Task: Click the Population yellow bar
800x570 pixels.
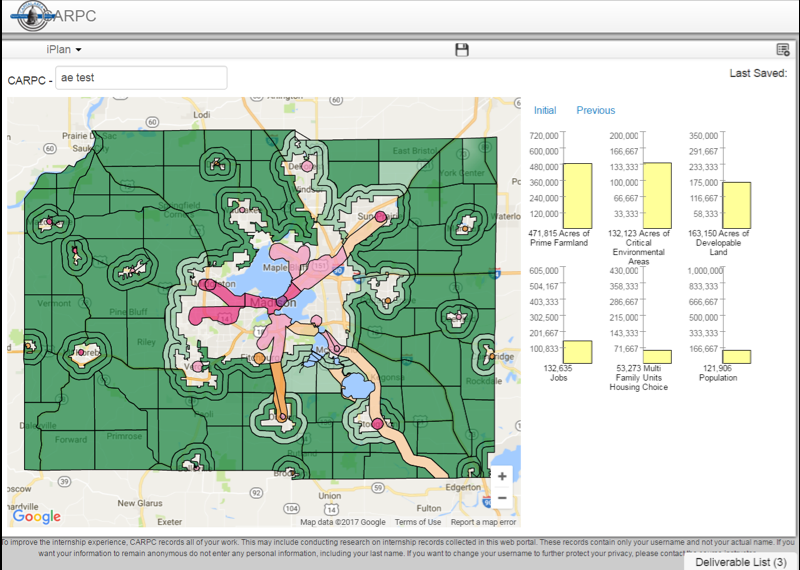Action: (737, 357)
